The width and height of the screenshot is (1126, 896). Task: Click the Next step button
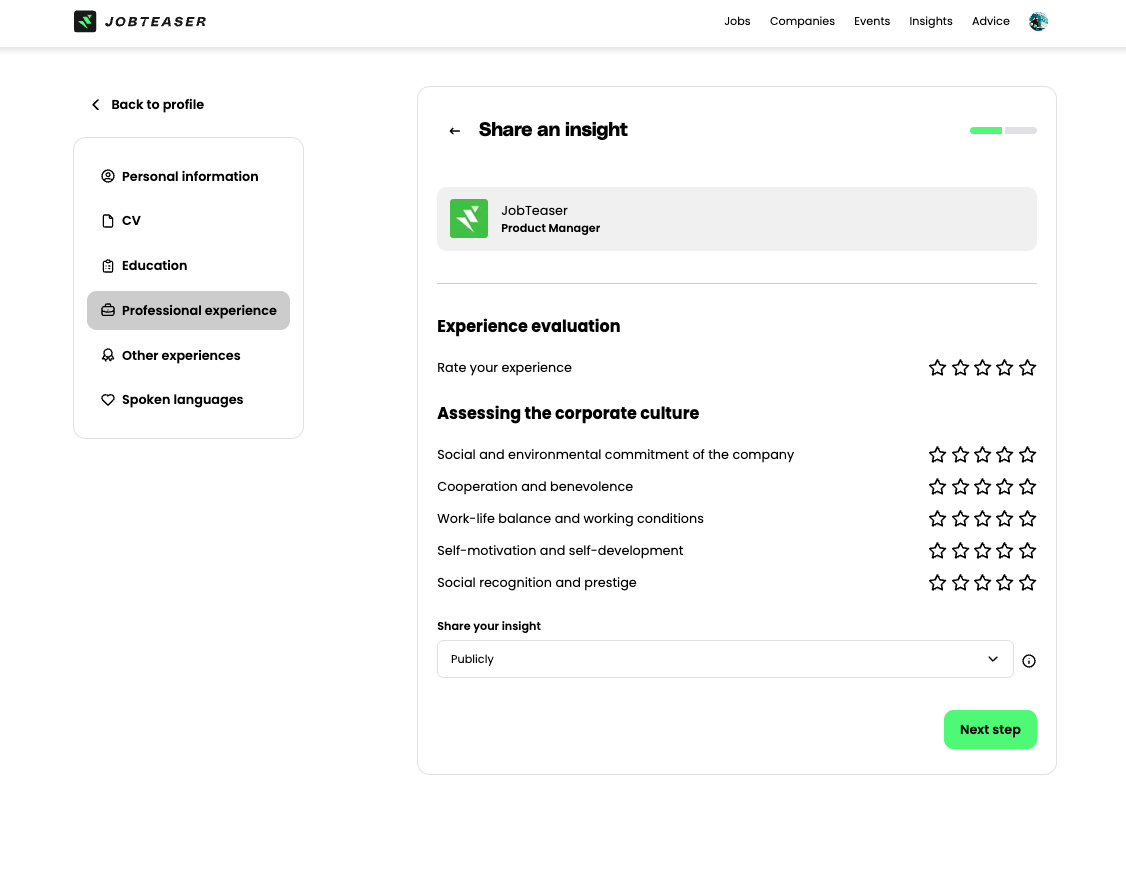coord(990,729)
